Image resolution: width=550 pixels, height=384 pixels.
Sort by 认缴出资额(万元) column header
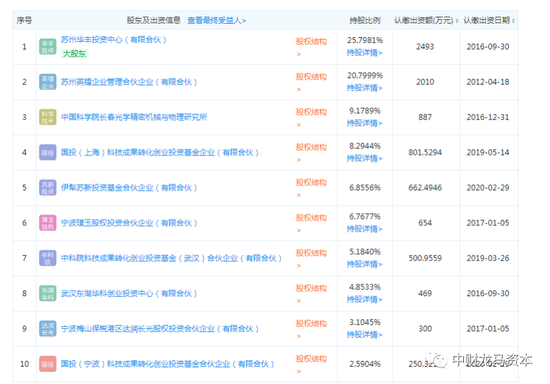coord(426,20)
